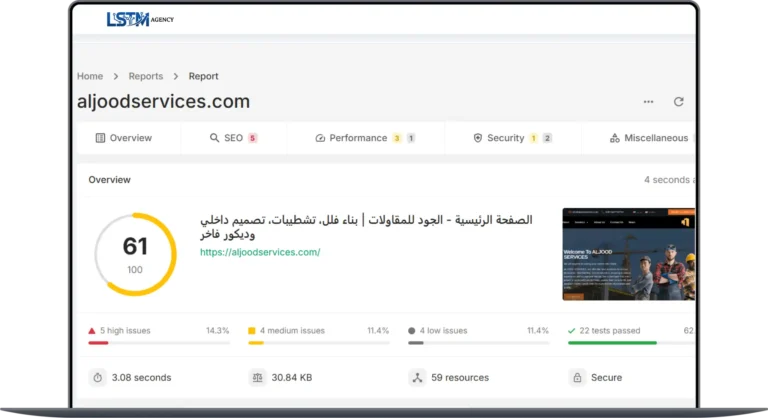Click the resources network icon
This screenshot has height=418, width=768.
(417, 377)
